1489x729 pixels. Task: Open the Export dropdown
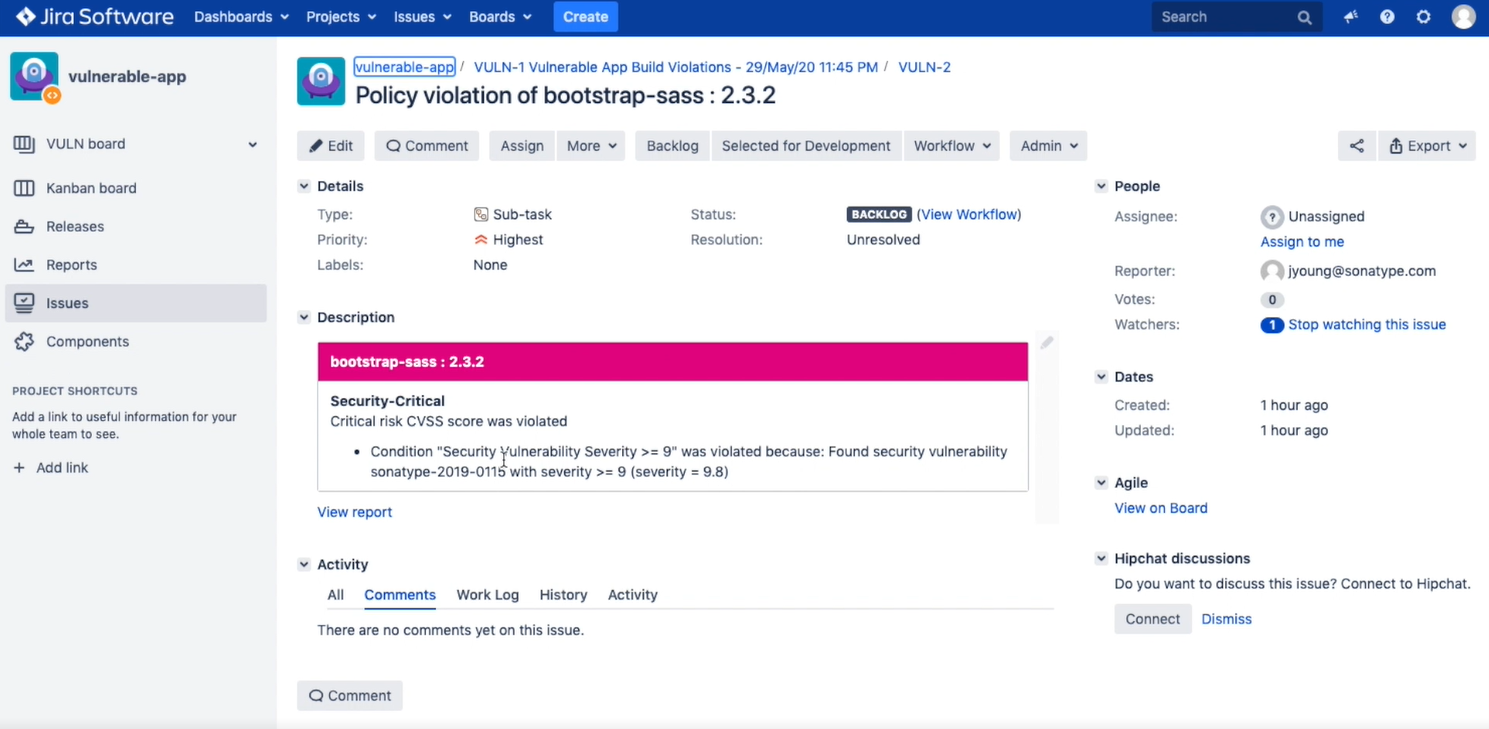[x=1427, y=146]
